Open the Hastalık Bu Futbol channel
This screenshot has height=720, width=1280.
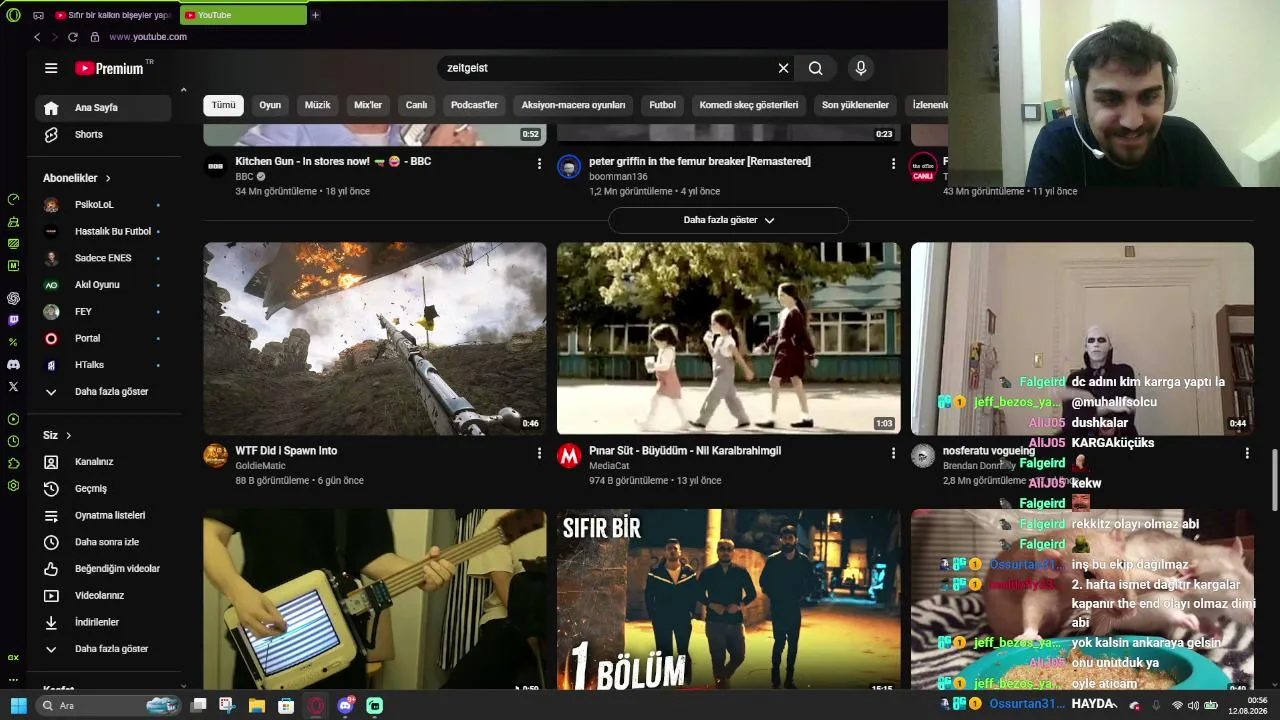[104, 231]
